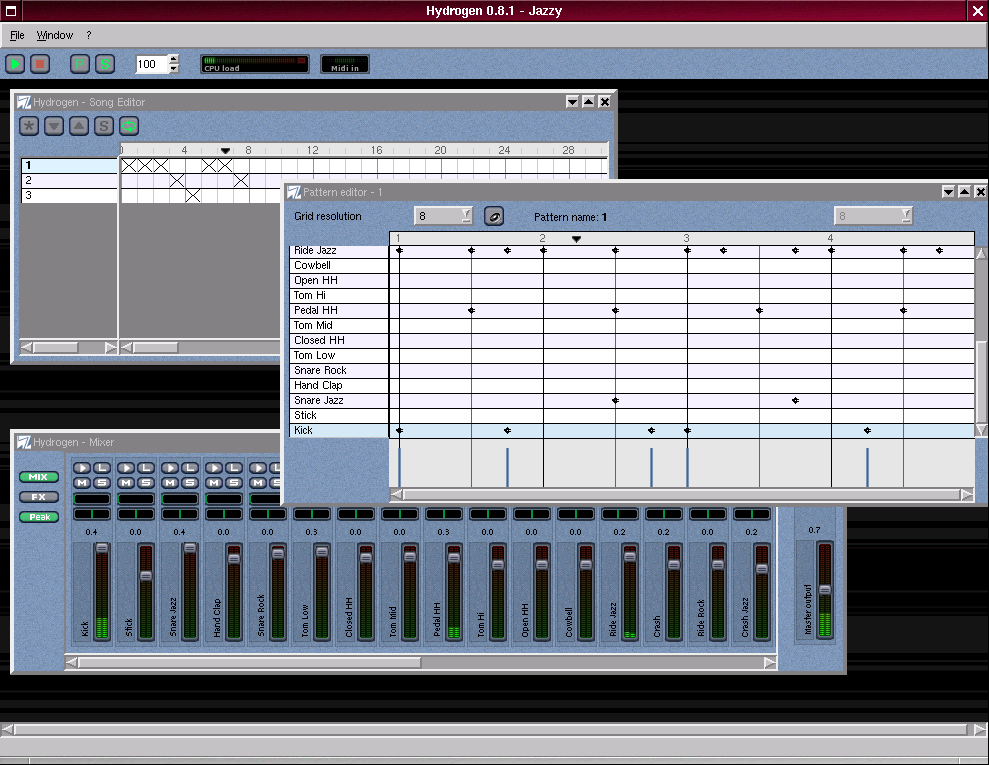Click the tempo value field showing 100
This screenshot has height=765, width=989.
point(152,64)
